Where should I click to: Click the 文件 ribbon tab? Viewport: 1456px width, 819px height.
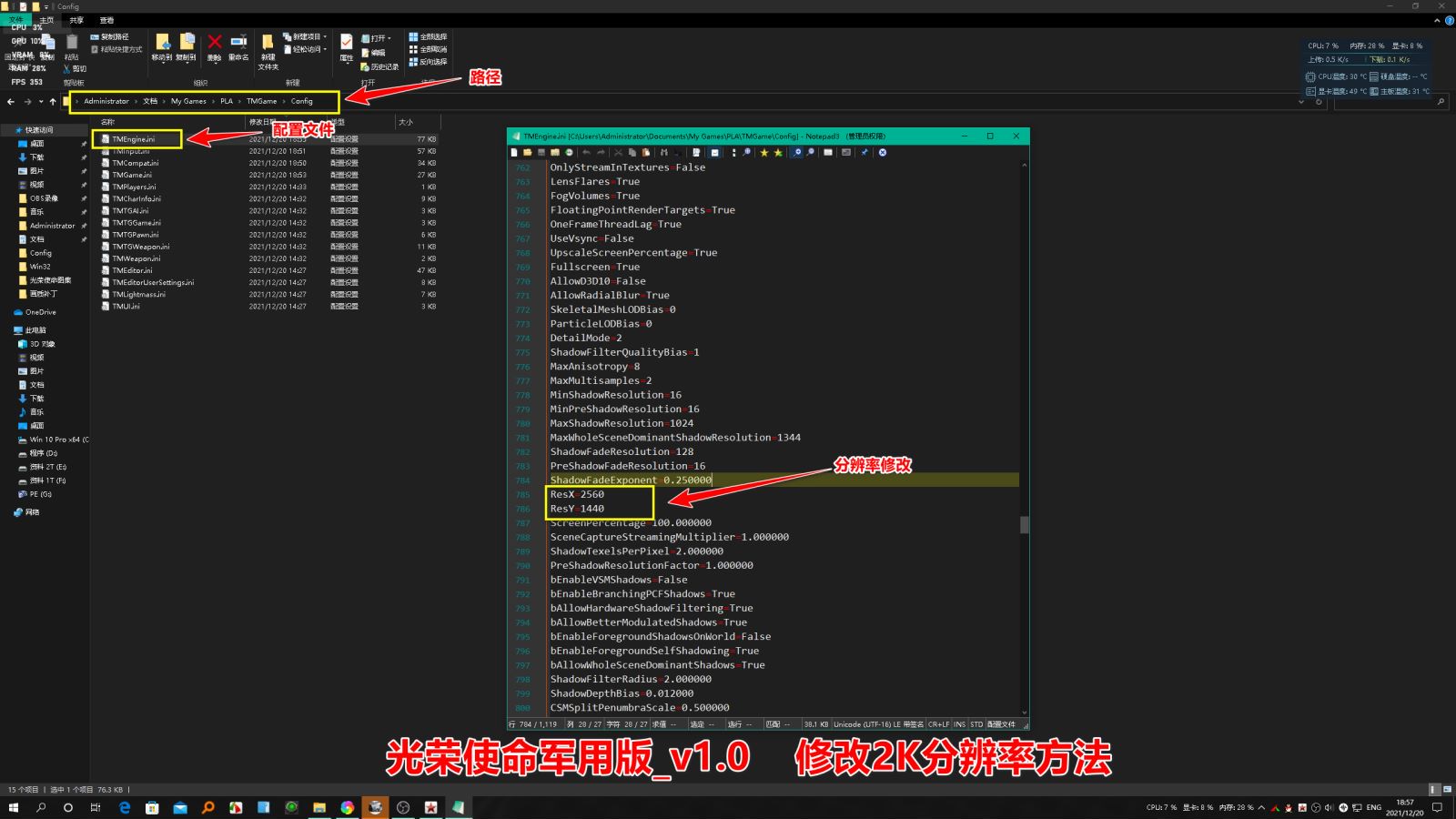point(16,20)
